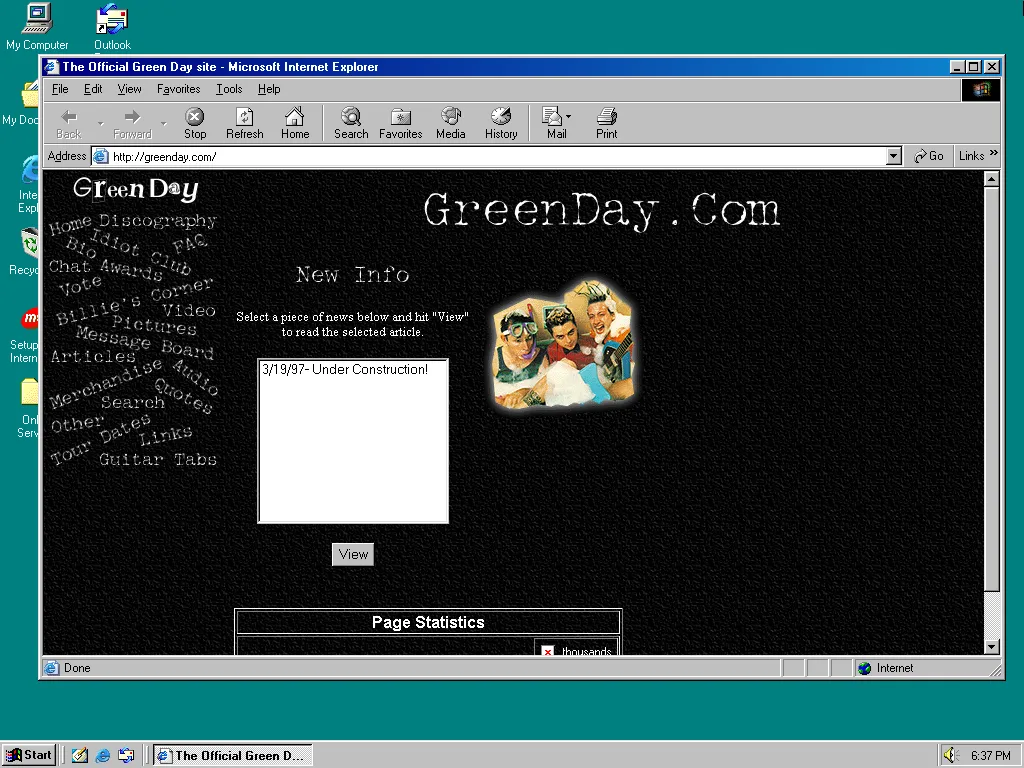Open the File menu
The width and height of the screenshot is (1024, 768).
[x=59, y=89]
